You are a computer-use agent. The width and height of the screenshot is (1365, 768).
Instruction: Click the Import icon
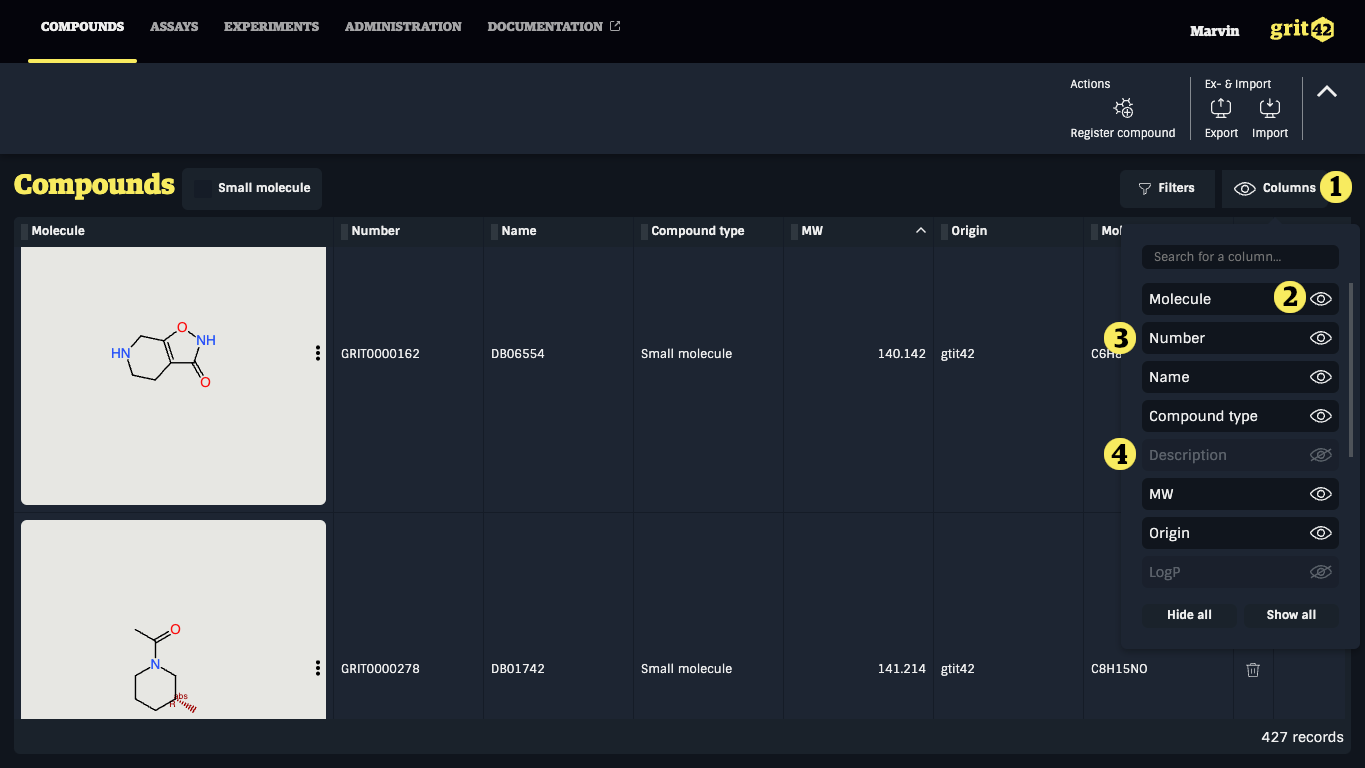click(1270, 108)
